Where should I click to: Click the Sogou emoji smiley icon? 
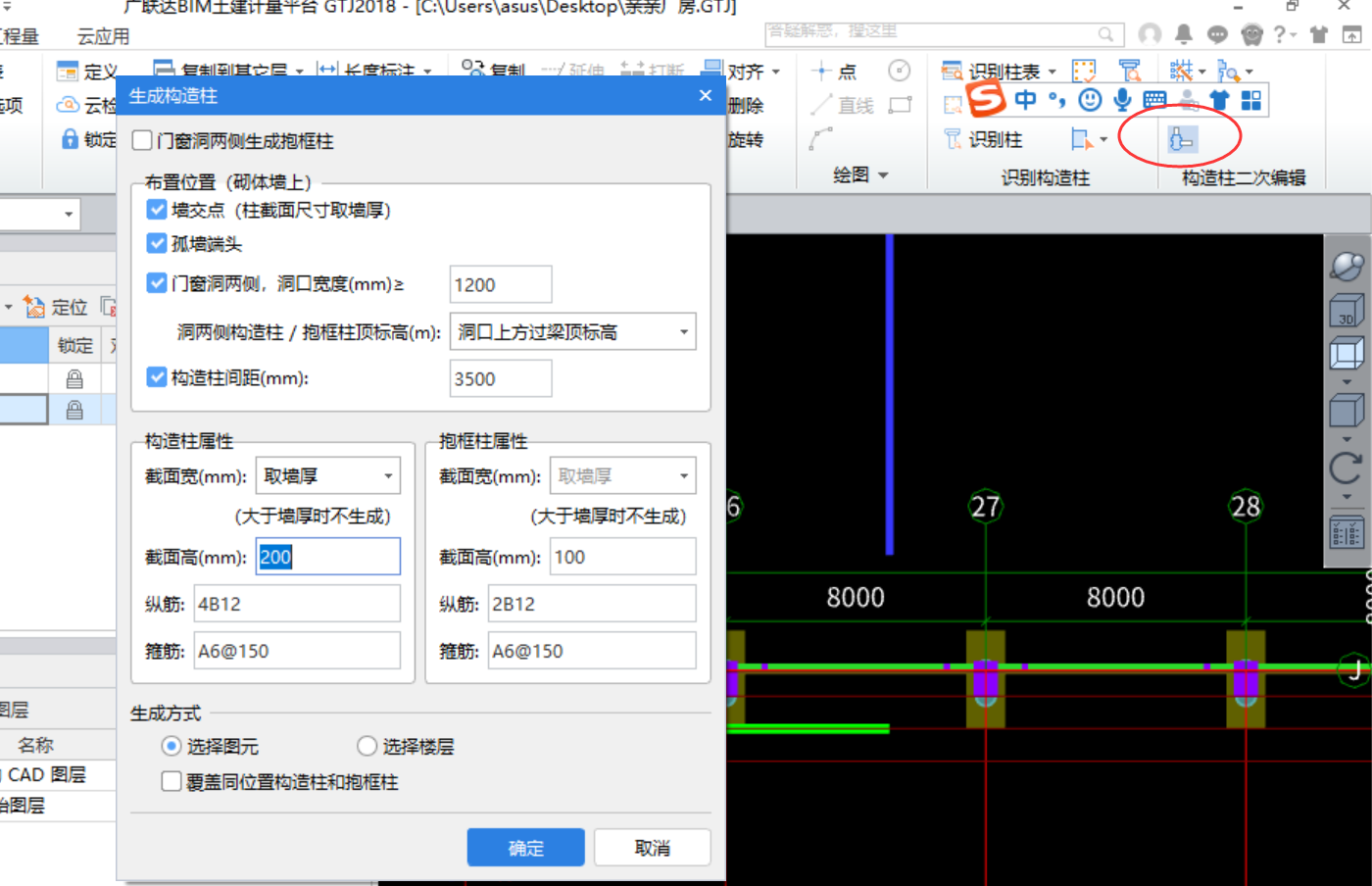pos(1090,100)
